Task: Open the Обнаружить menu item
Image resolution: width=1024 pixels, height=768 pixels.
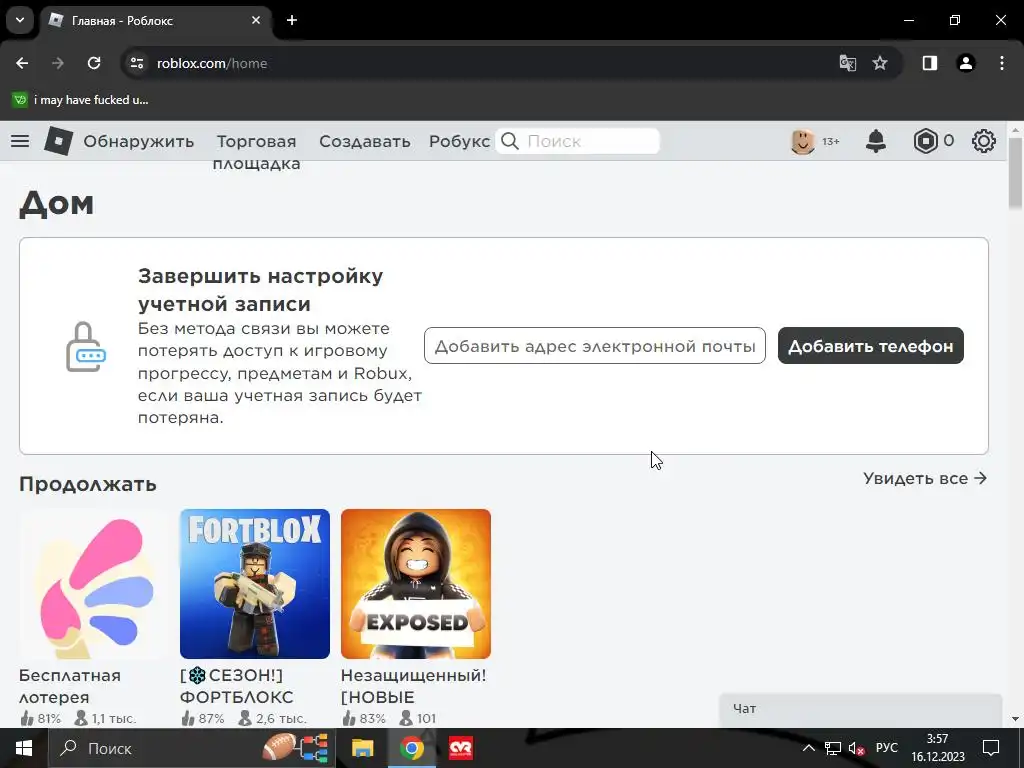Action: [138, 141]
